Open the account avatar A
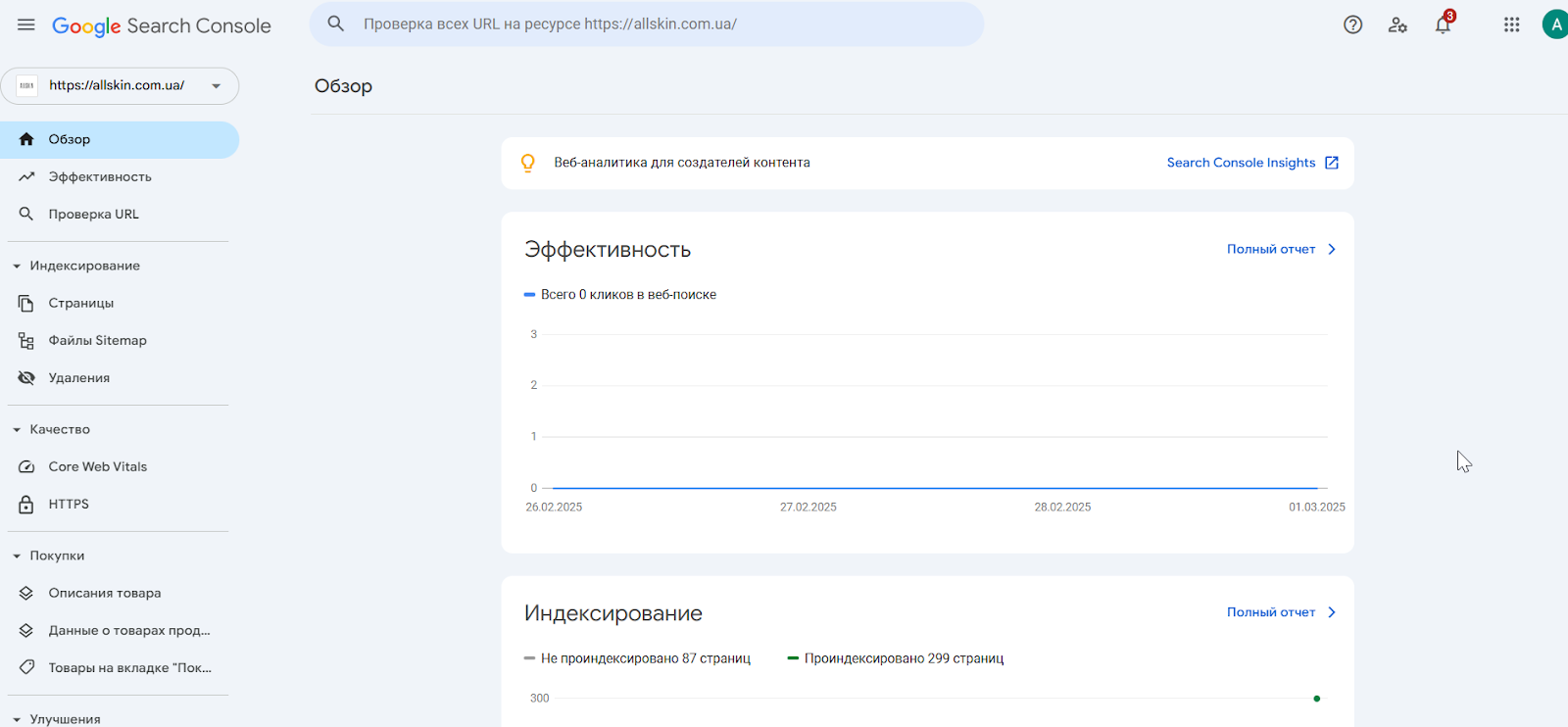The image size is (1568, 727). 1555,24
